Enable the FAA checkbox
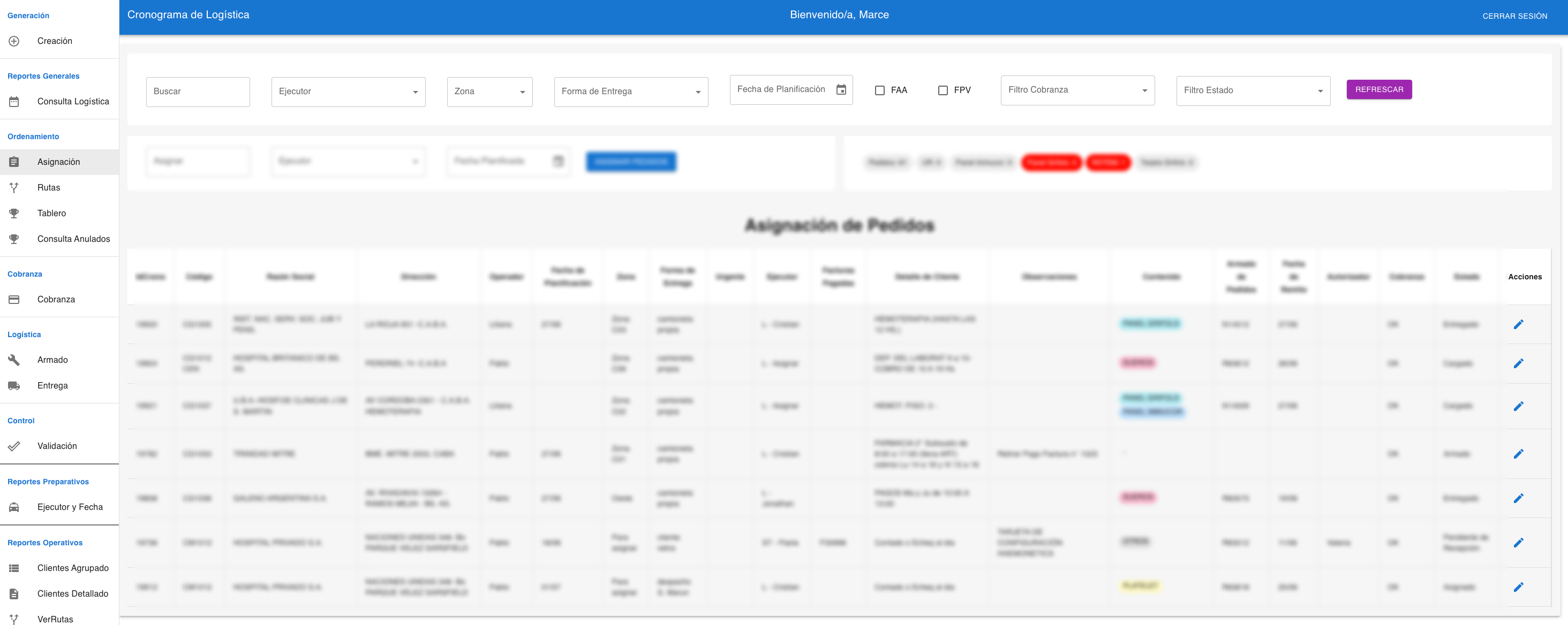The image size is (1568, 625). point(879,90)
